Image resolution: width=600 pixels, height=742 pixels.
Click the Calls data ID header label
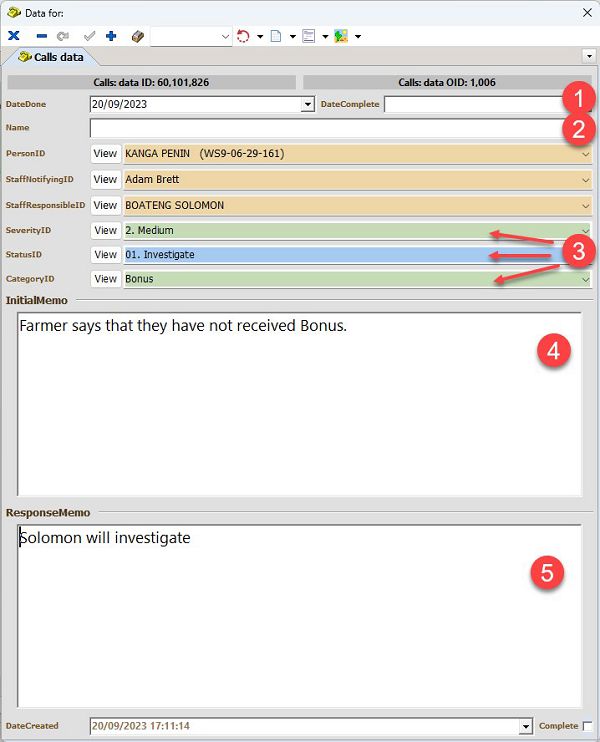pyautogui.click(x=151, y=82)
